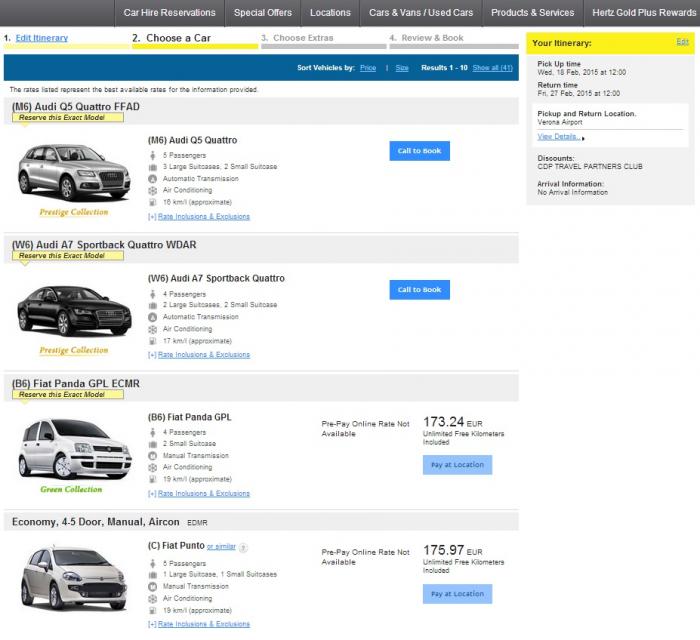Expand Rate Inclusions for Audi A7 Sportback
The image size is (700, 640).
pos(204,355)
